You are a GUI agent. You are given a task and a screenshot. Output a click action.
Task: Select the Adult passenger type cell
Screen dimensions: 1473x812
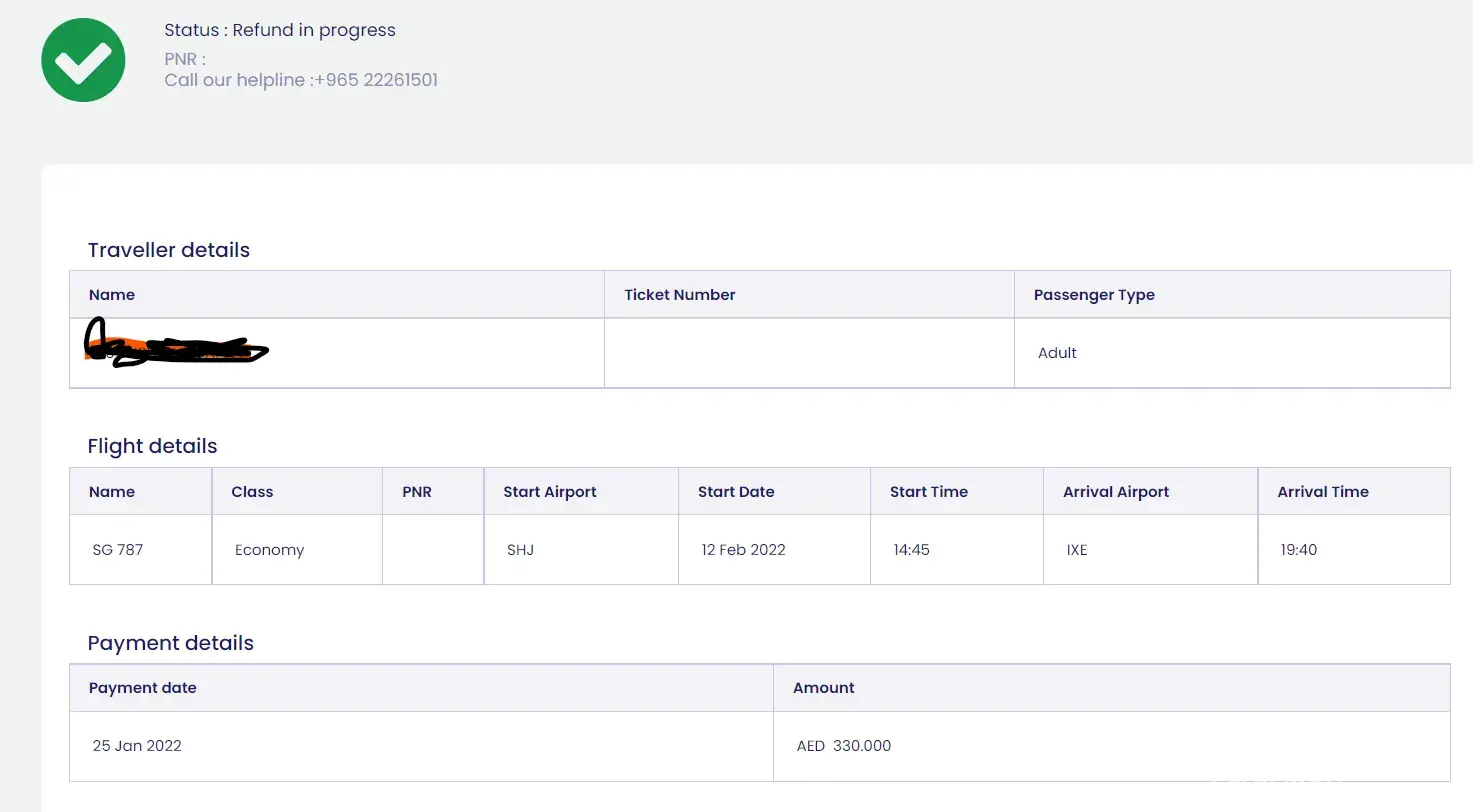(1057, 353)
